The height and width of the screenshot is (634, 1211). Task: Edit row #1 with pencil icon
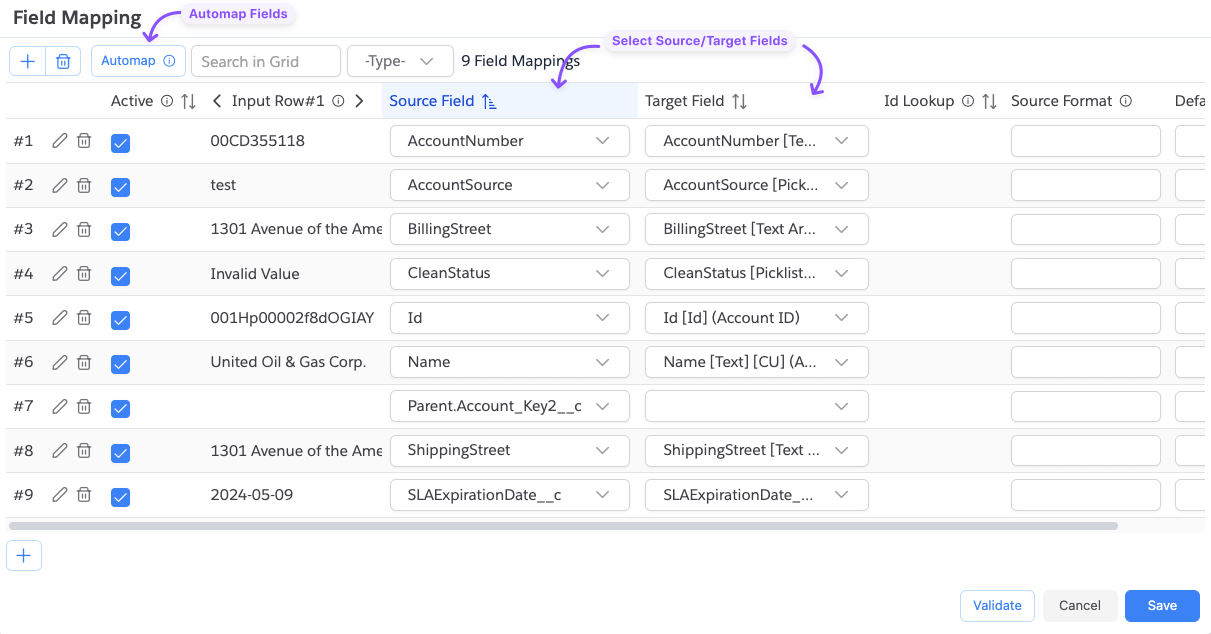[60, 141]
